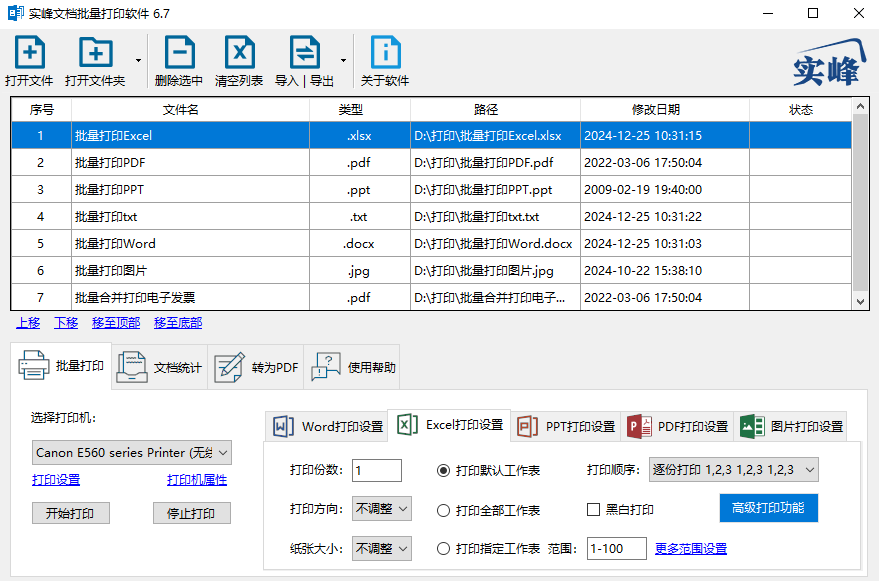Open the 关于软件 about icon
Screen dimensions: 879x581
point(386,52)
